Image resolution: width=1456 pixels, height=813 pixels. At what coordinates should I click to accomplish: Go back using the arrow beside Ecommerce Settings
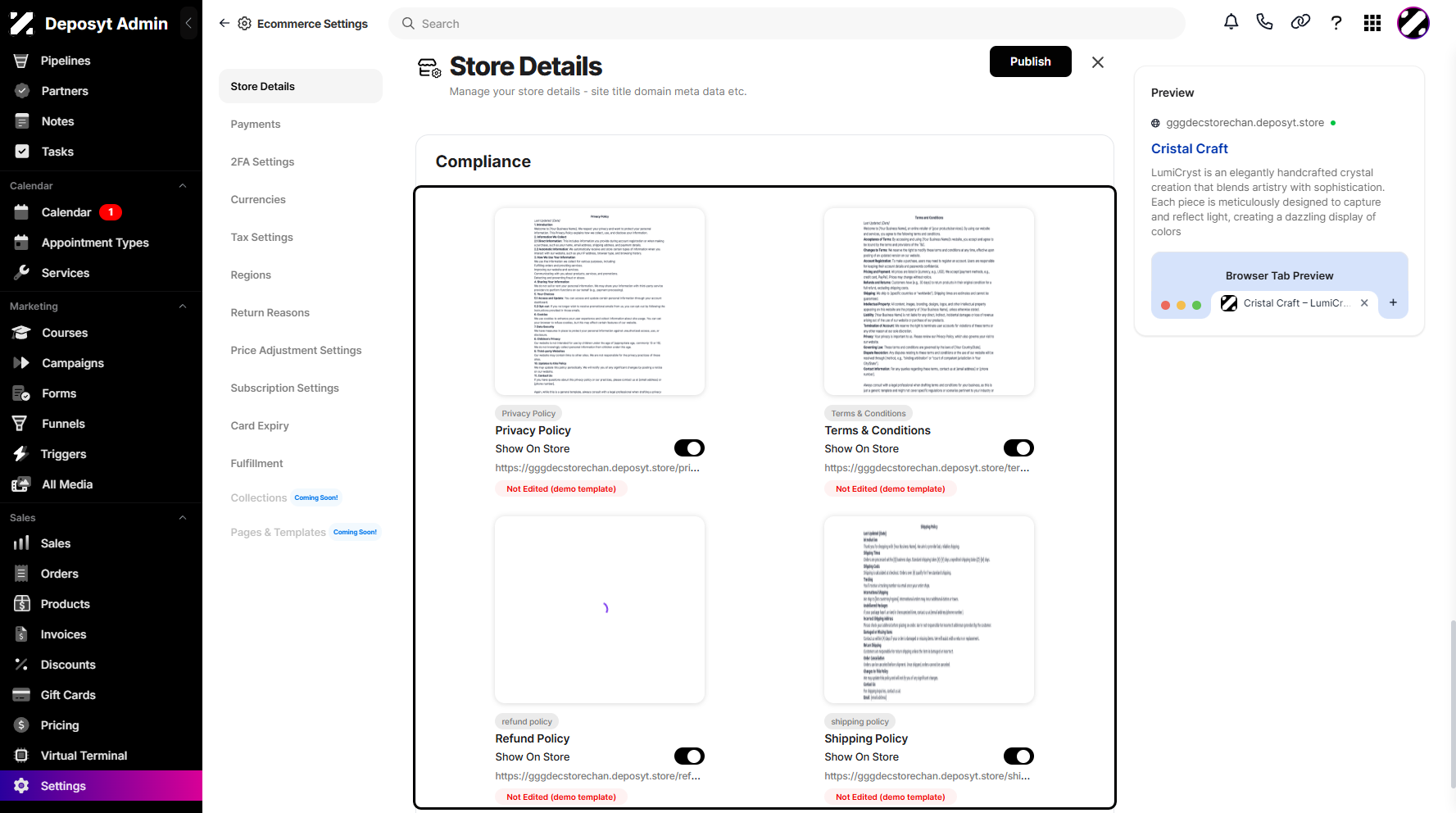point(225,24)
